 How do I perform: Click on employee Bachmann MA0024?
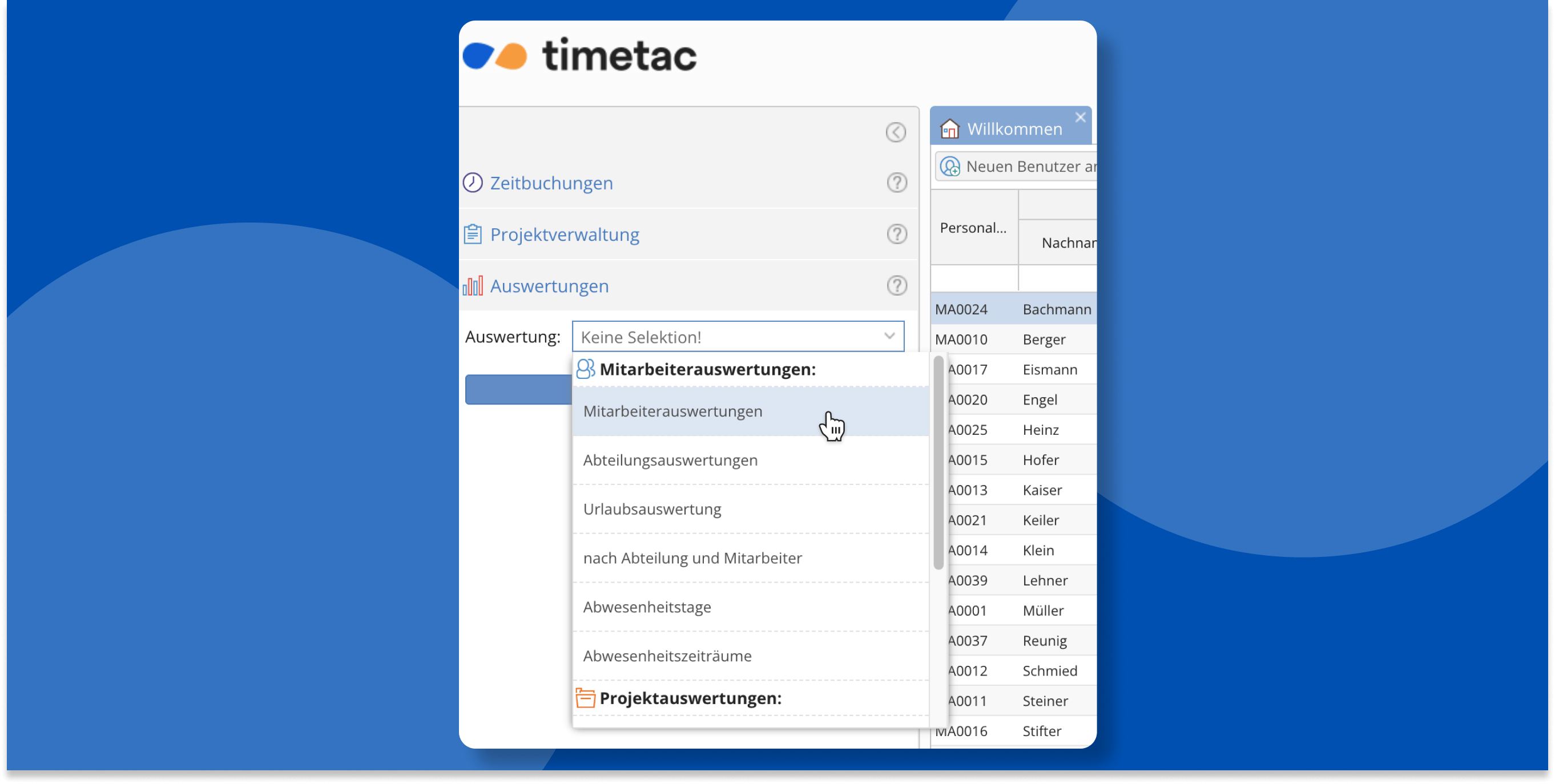[1014, 309]
